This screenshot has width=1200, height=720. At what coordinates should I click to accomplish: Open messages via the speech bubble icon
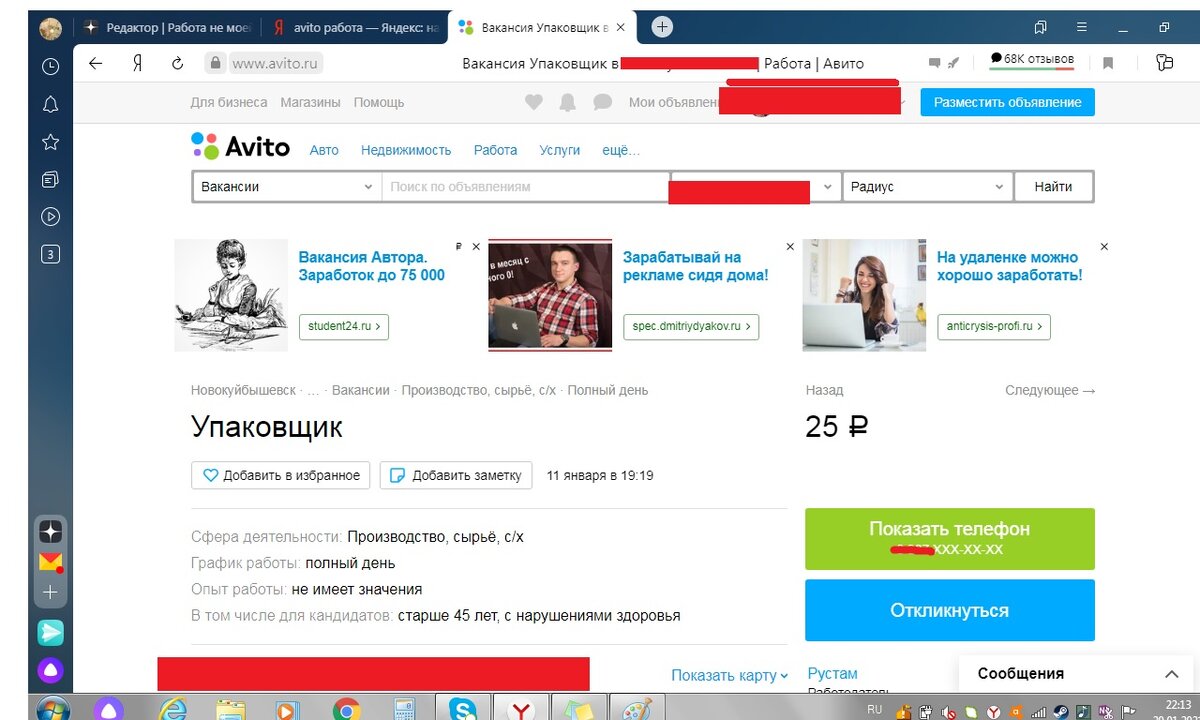(x=602, y=102)
